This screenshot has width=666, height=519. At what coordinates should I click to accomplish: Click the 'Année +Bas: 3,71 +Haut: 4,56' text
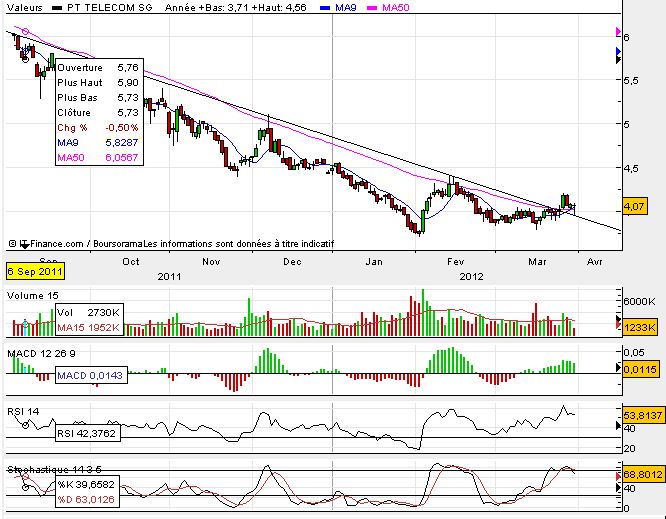pos(236,7)
